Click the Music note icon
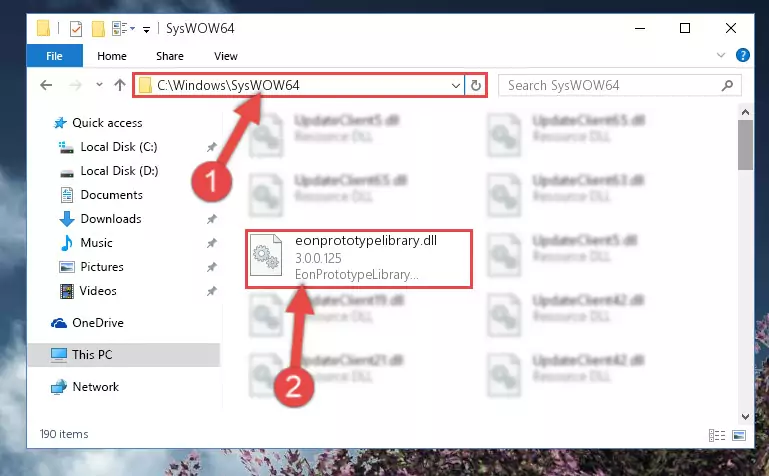 click(66, 243)
